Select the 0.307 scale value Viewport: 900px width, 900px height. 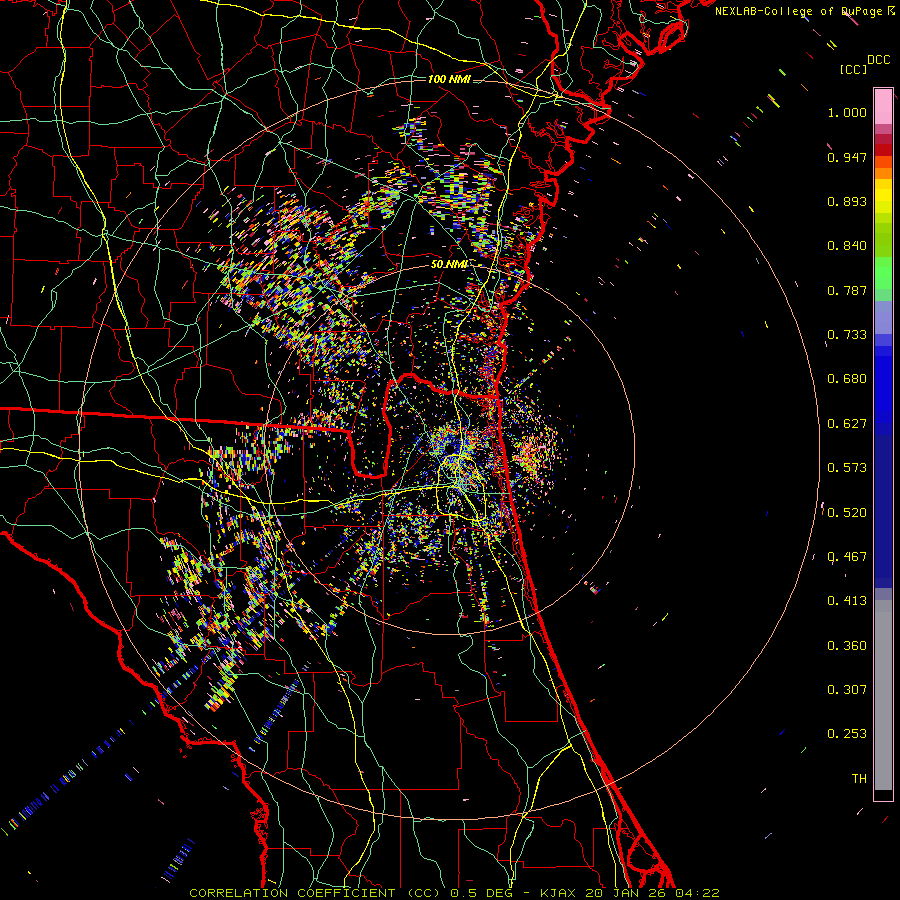847,690
